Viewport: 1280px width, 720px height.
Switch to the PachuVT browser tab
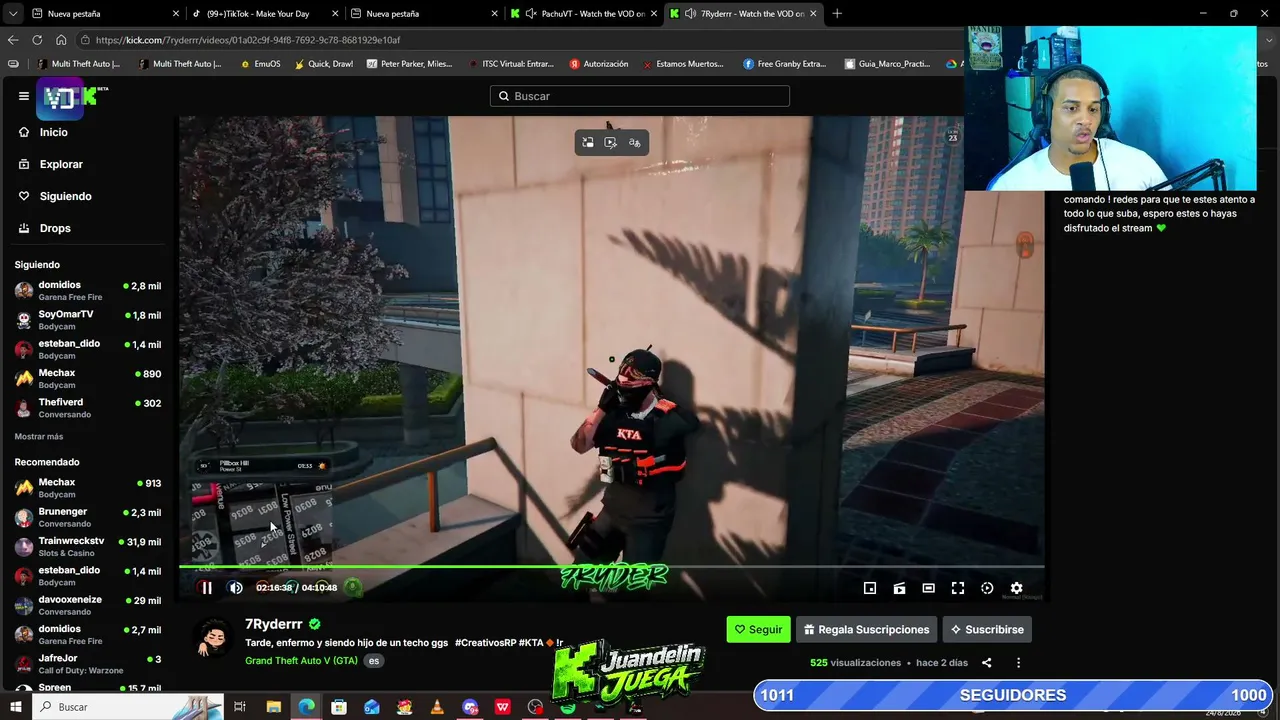tap(584, 14)
